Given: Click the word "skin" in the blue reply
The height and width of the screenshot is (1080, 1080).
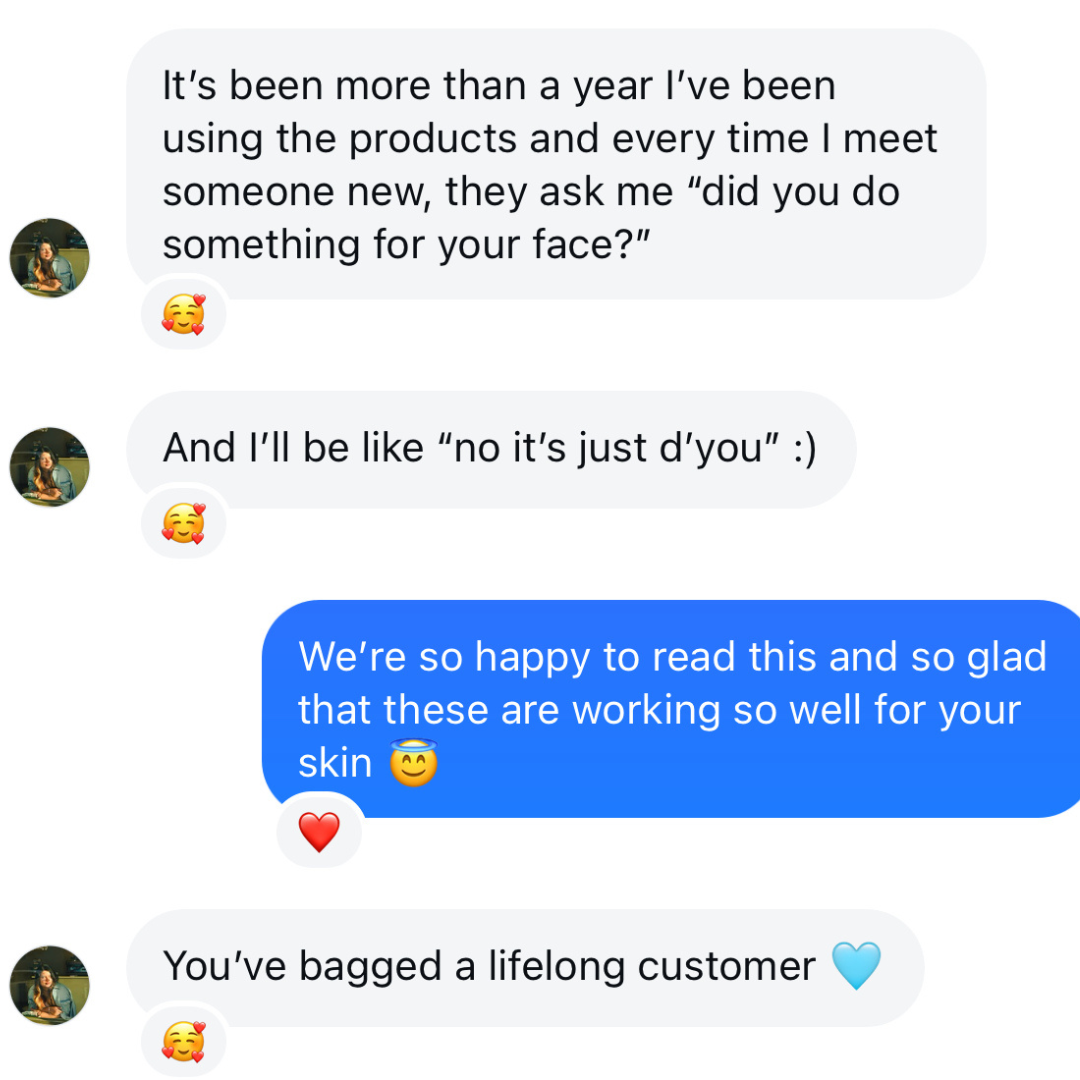Looking at the screenshot, I should tap(335, 765).
